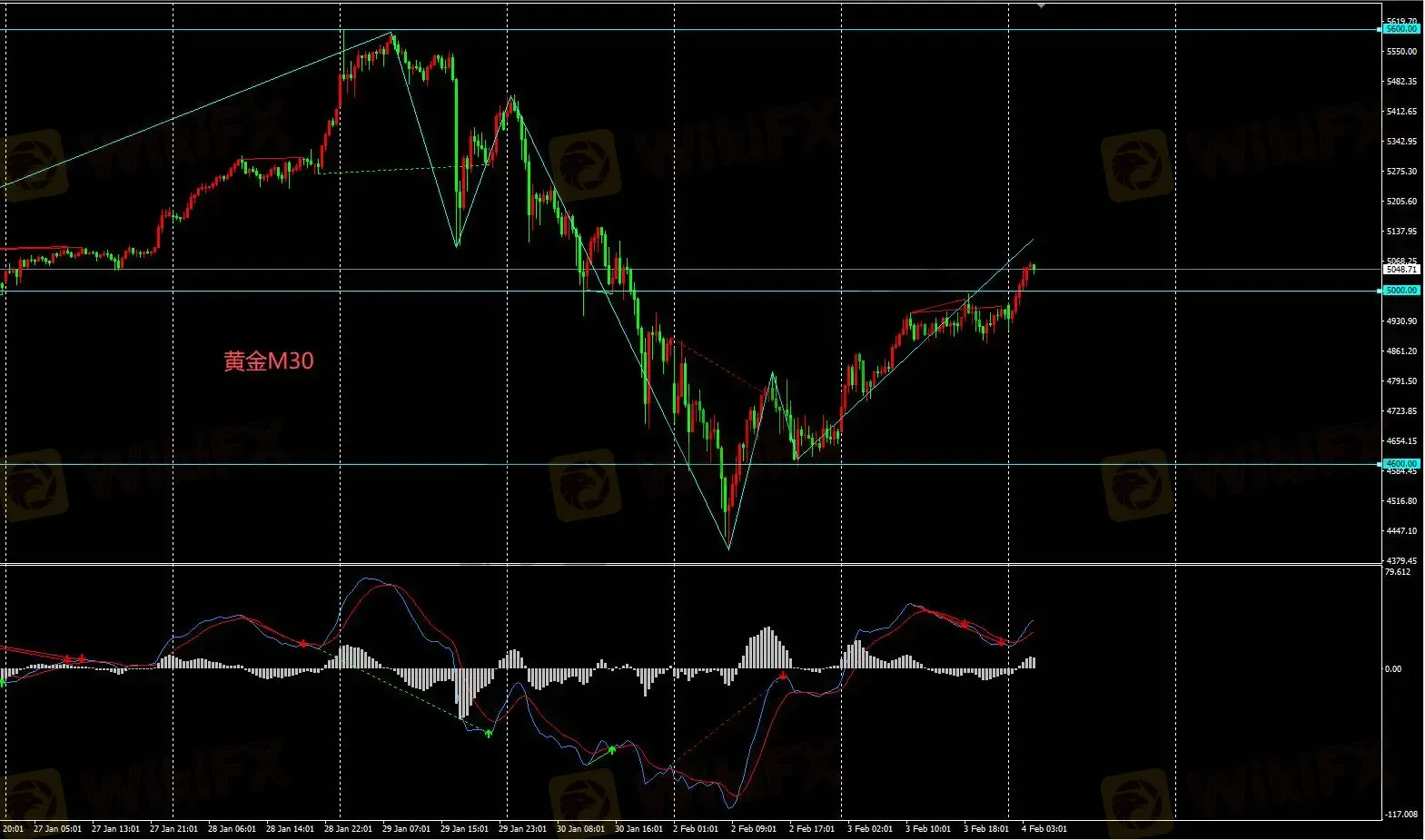Select the 5600.00 horizontal line price tag
This screenshot has width=1425, height=840.
pyautogui.click(x=1401, y=29)
